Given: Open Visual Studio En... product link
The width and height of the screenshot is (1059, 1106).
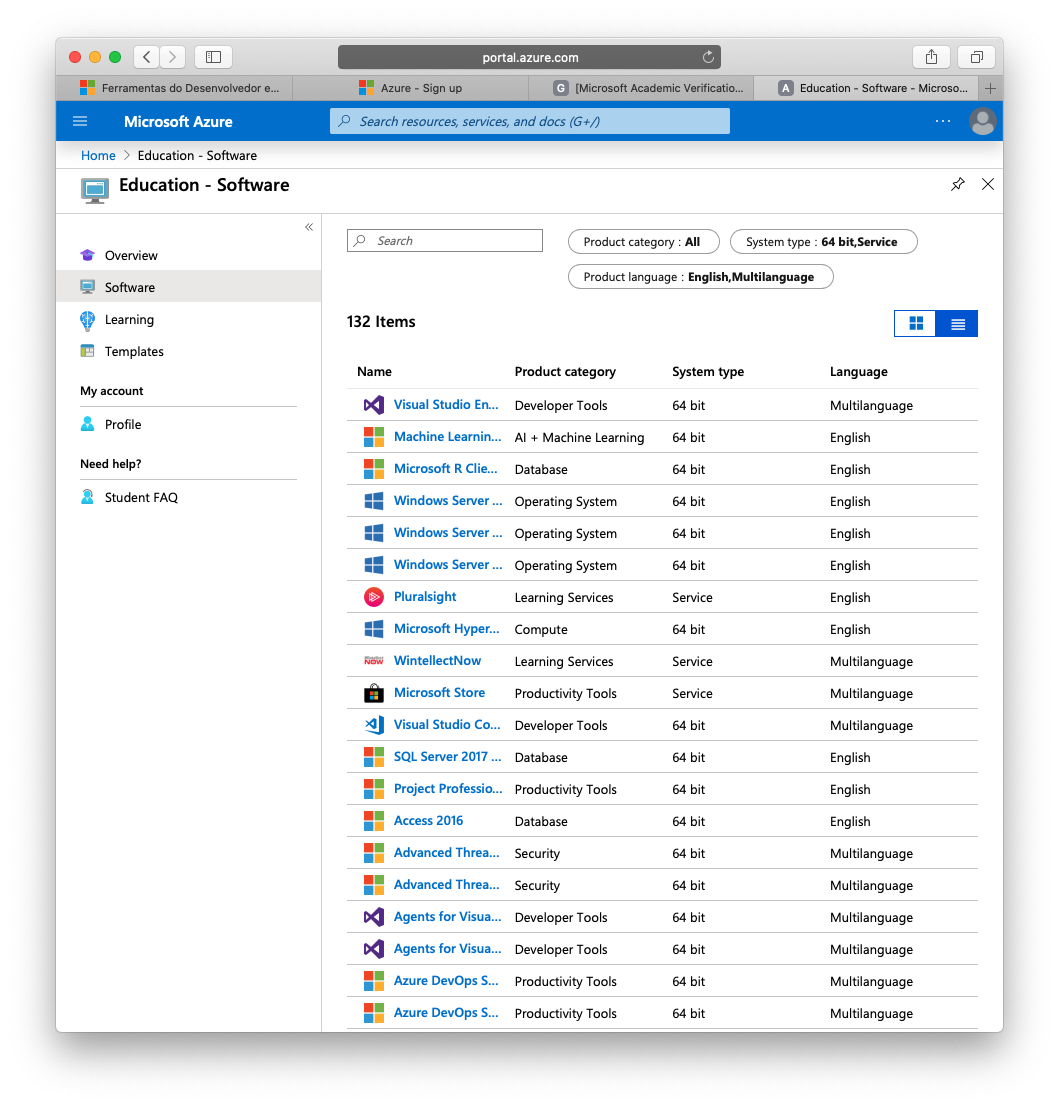Looking at the screenshot, I should click(x=446, y=404).
